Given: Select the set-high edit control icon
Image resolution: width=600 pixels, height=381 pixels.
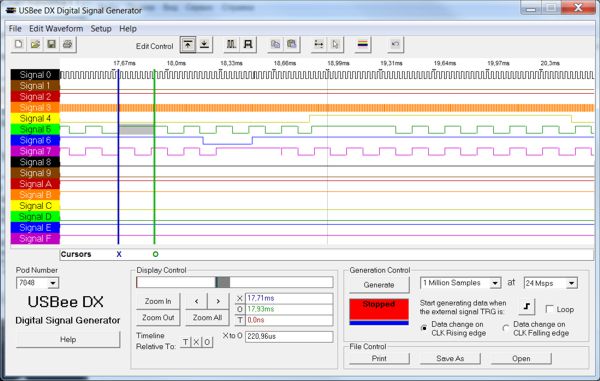Looking at the screenshot, I should [188, 45].
